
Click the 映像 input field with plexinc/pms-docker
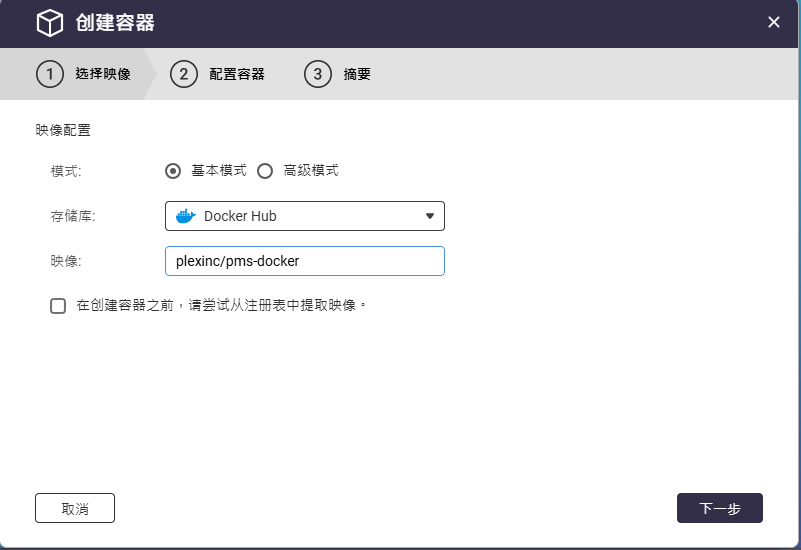coord(305,261)
